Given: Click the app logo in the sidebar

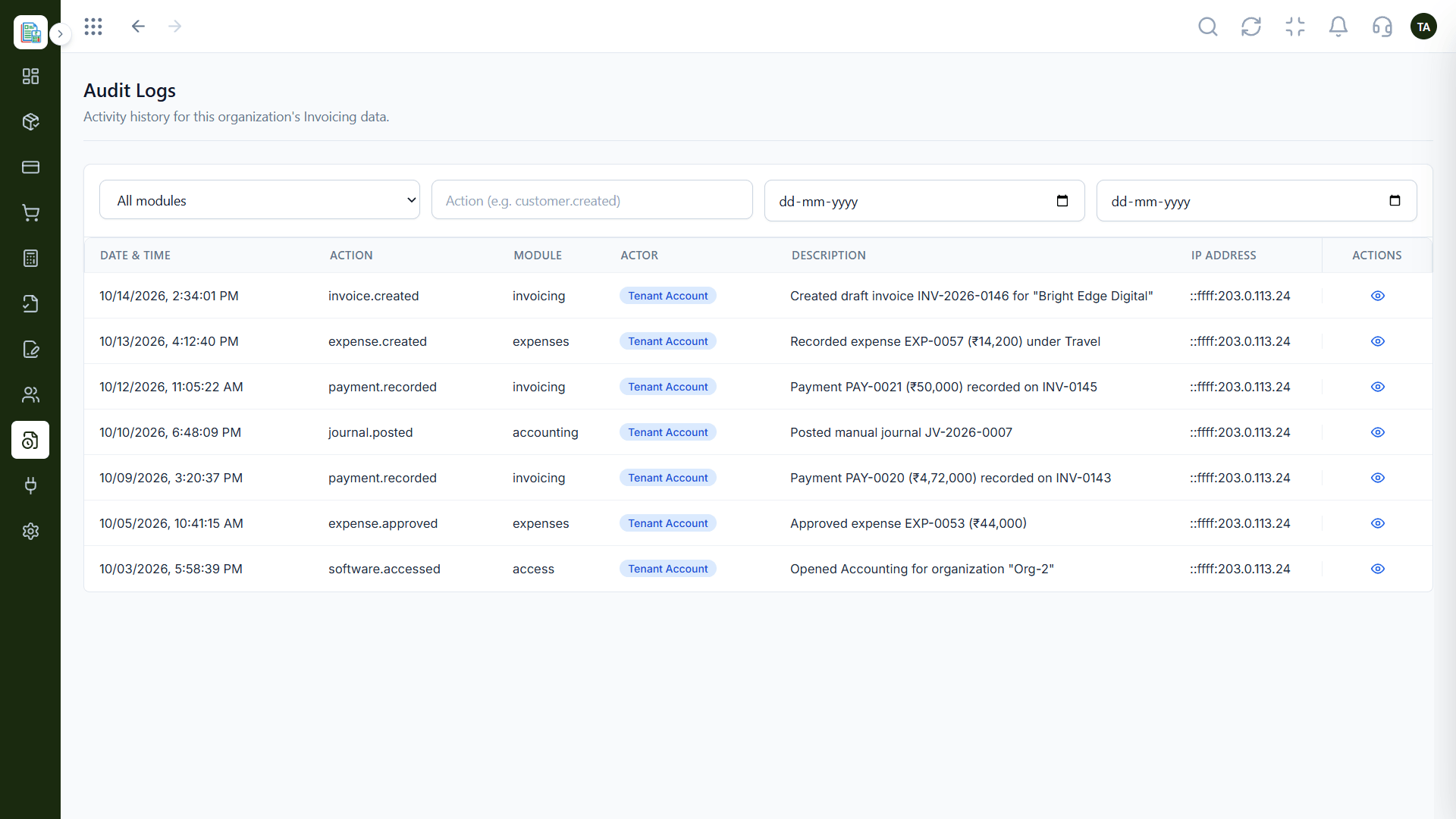Looking at the screenshot, I should 30,32.
